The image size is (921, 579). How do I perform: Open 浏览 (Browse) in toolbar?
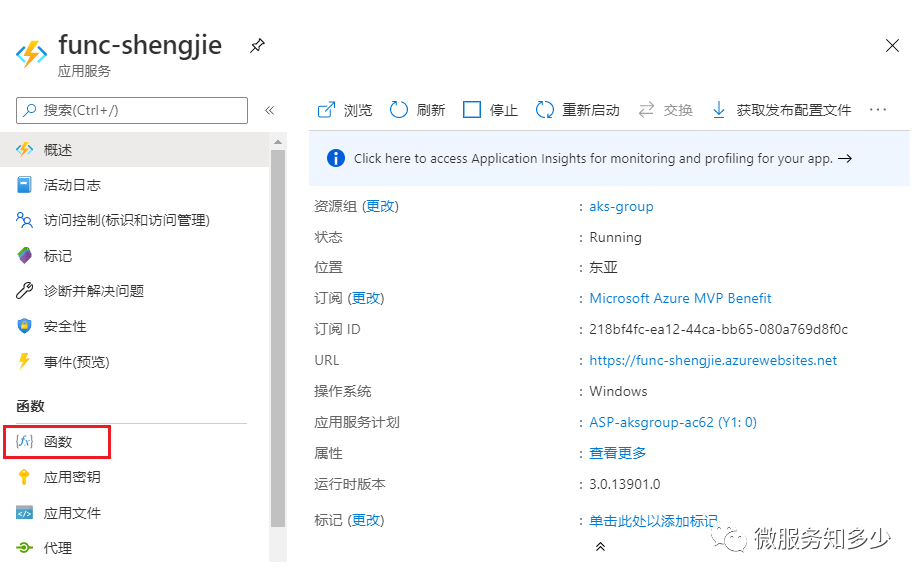click(345, 110)
